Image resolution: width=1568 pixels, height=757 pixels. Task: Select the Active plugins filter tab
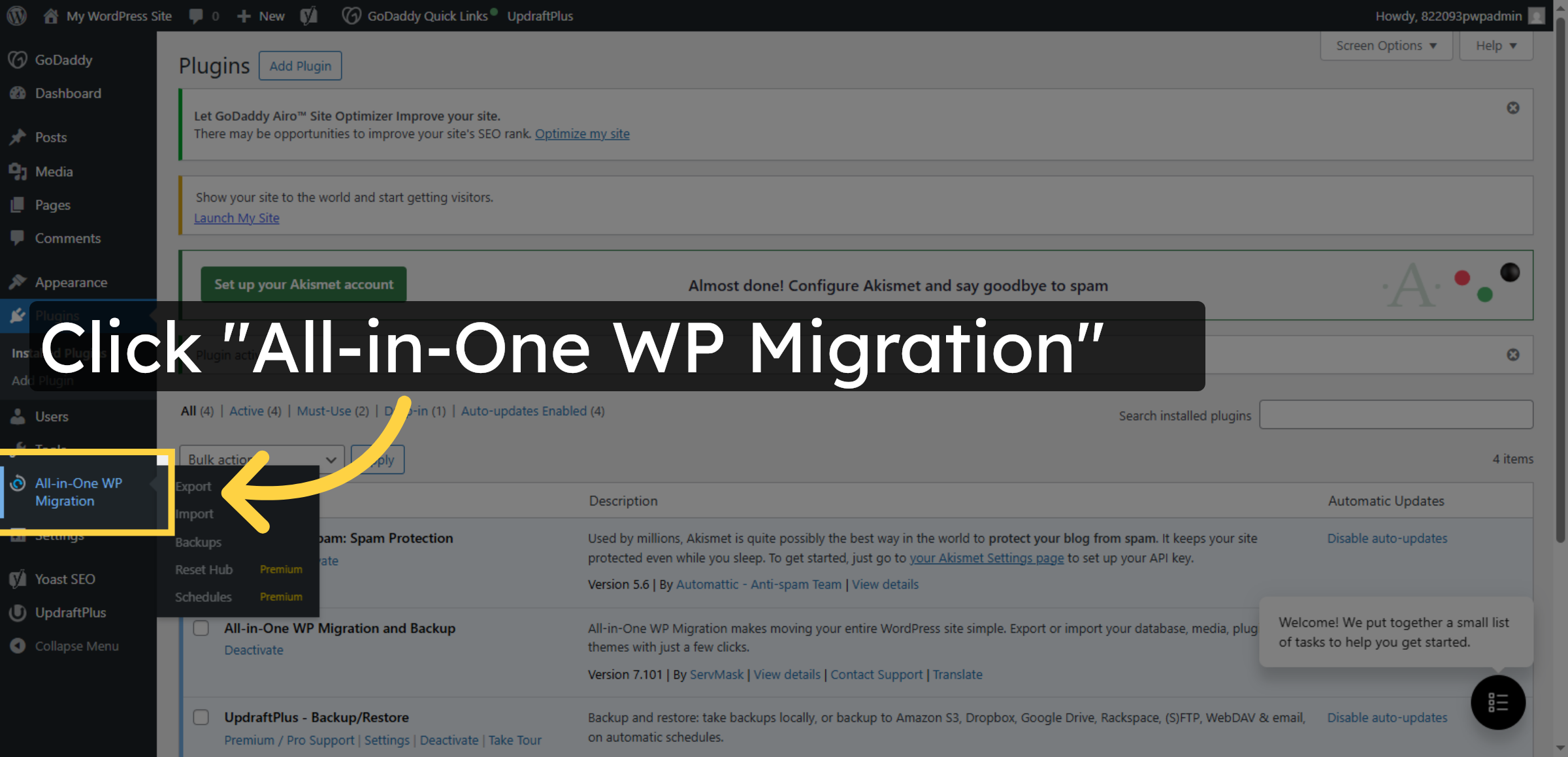tap(246, 411)
